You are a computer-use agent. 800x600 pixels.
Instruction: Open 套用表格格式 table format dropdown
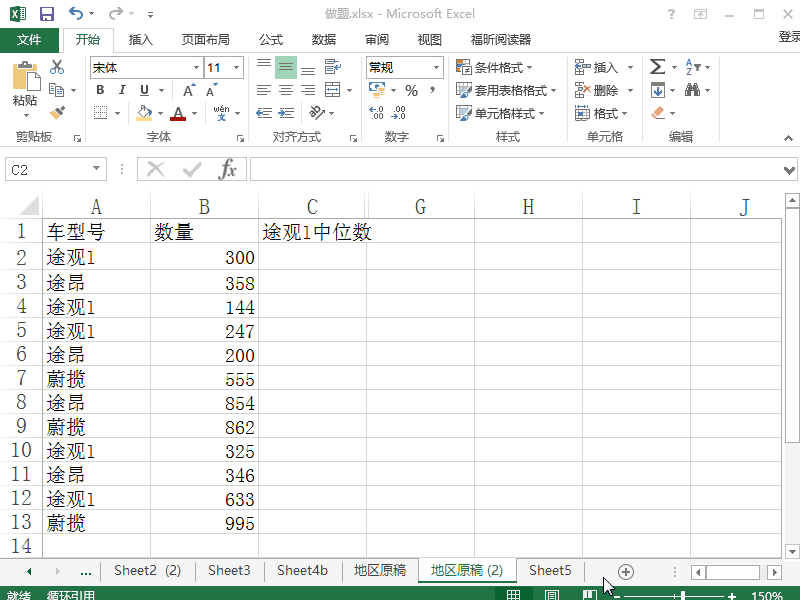[506, 90]
